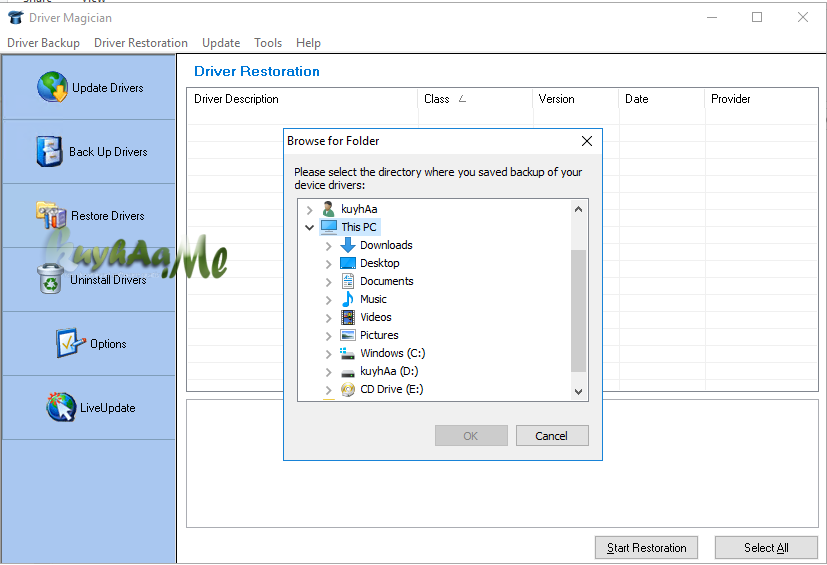Select the Downloads folder label
The width and height of the screenshot is (827, 565).
386,245
